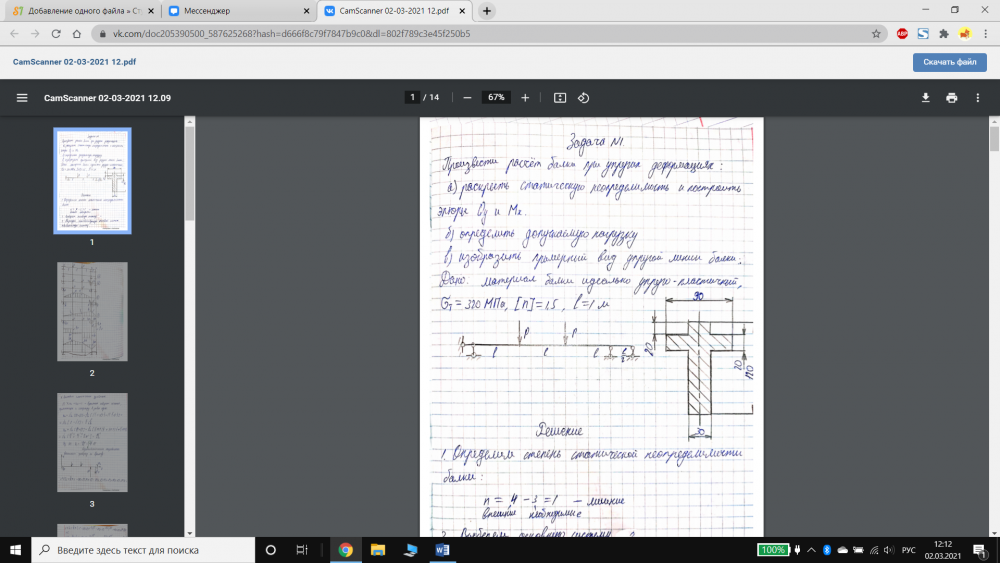Download the PDF from the viewer toolbar
This screenshot has width=1000, height=563.
click(925, 98)
